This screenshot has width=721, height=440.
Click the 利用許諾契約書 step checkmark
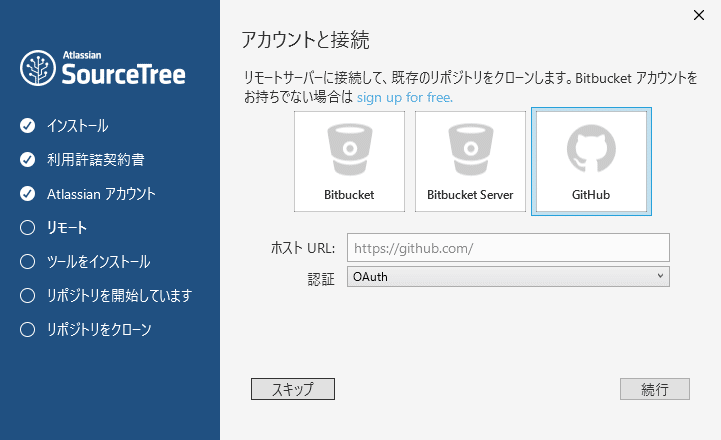coord(28,160)
